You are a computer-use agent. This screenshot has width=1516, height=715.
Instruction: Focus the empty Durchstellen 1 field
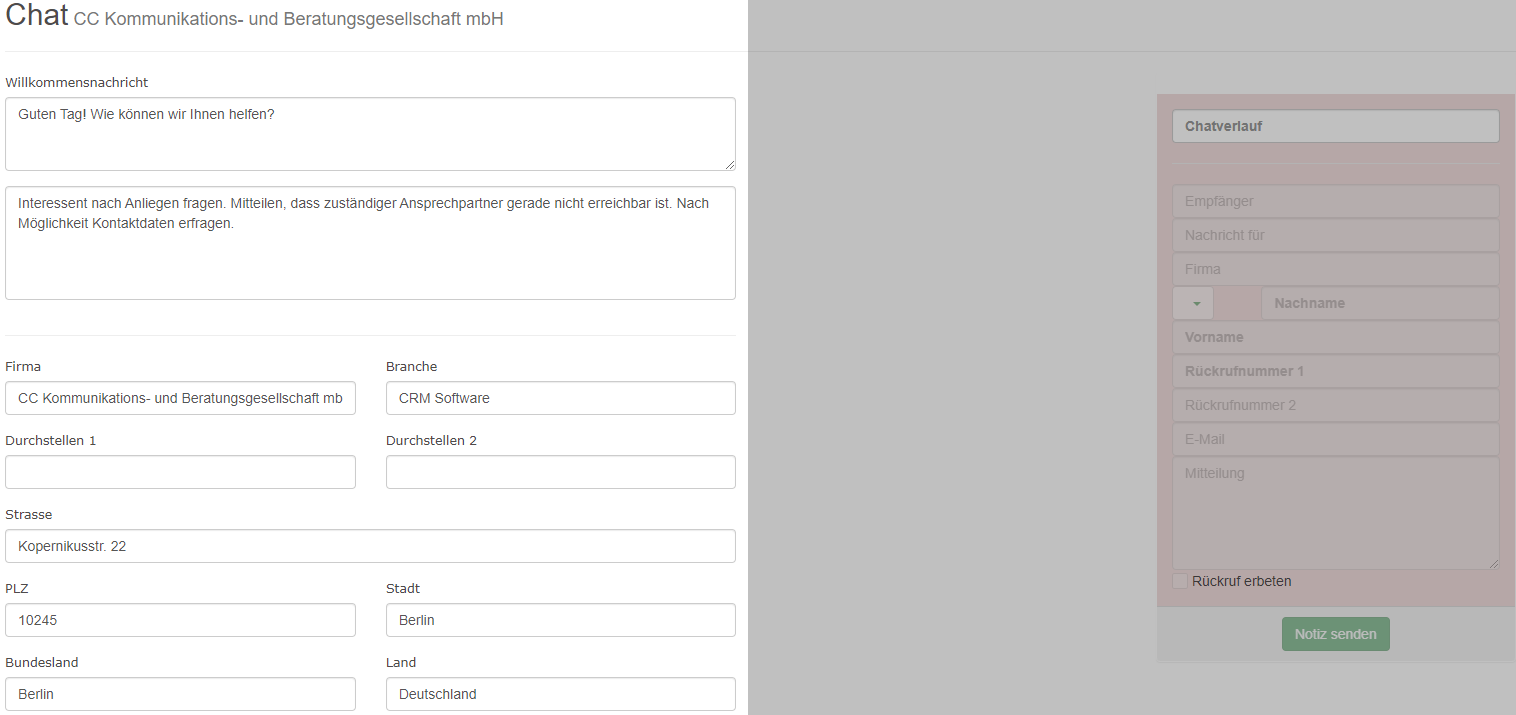click(180, 472)
